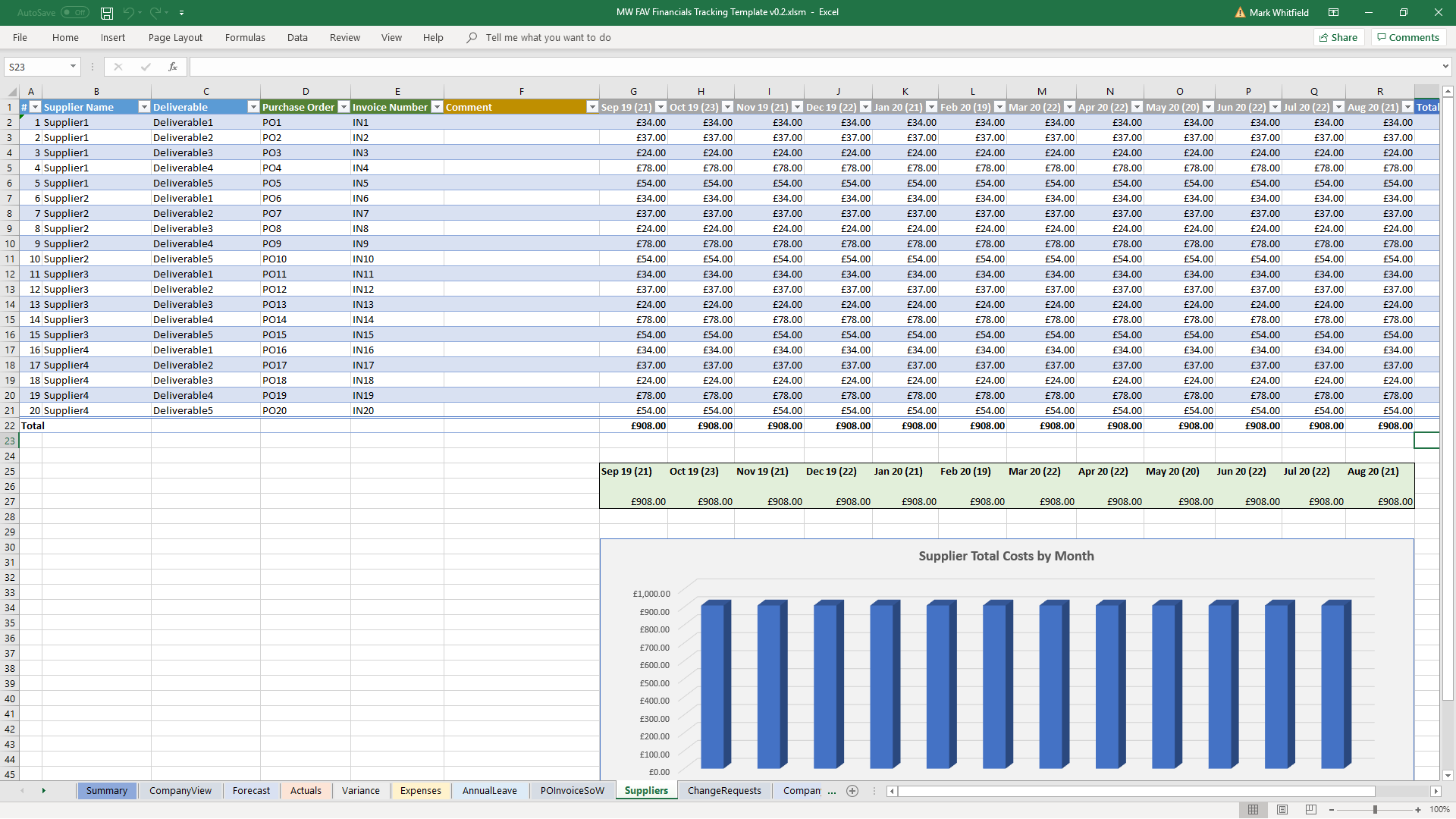Screen dimensions: 1456x819
Task: Click the New sheet plus icon
Action: pyautogui.click(x=852, y=791)
